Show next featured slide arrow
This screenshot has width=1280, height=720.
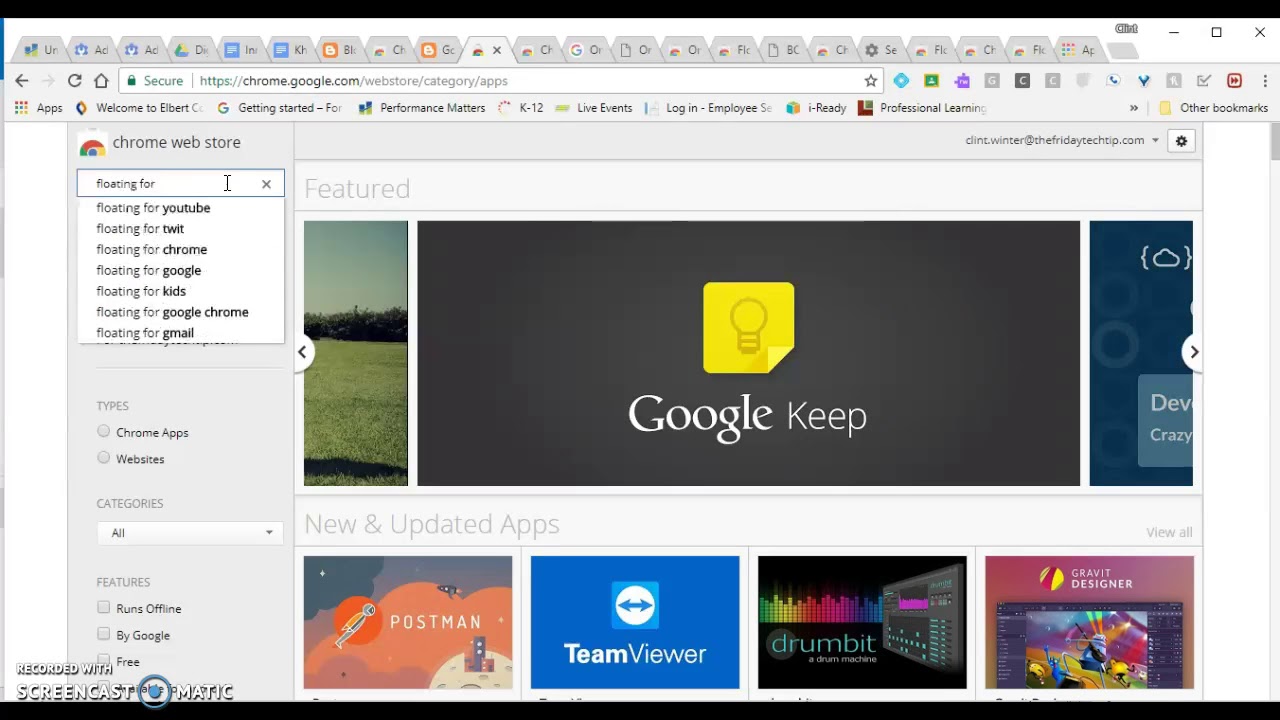point(1193,352)
